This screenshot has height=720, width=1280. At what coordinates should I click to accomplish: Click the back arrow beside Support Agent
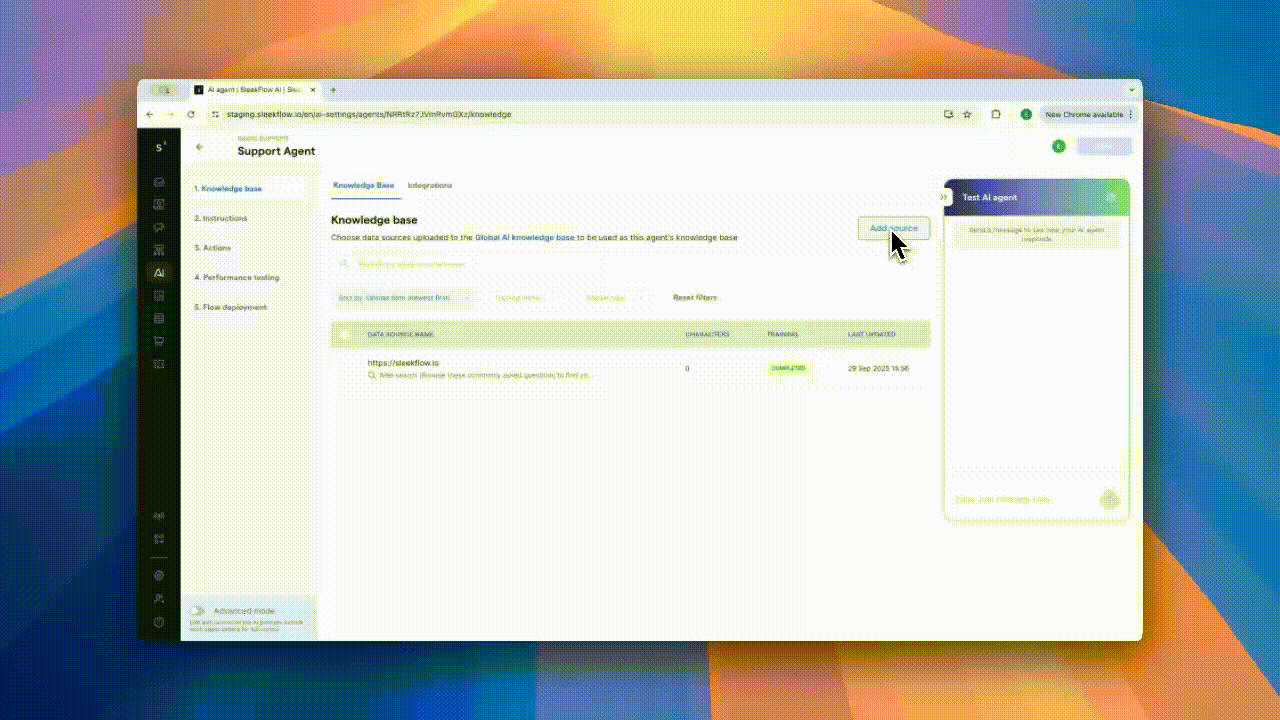[199, 146]
